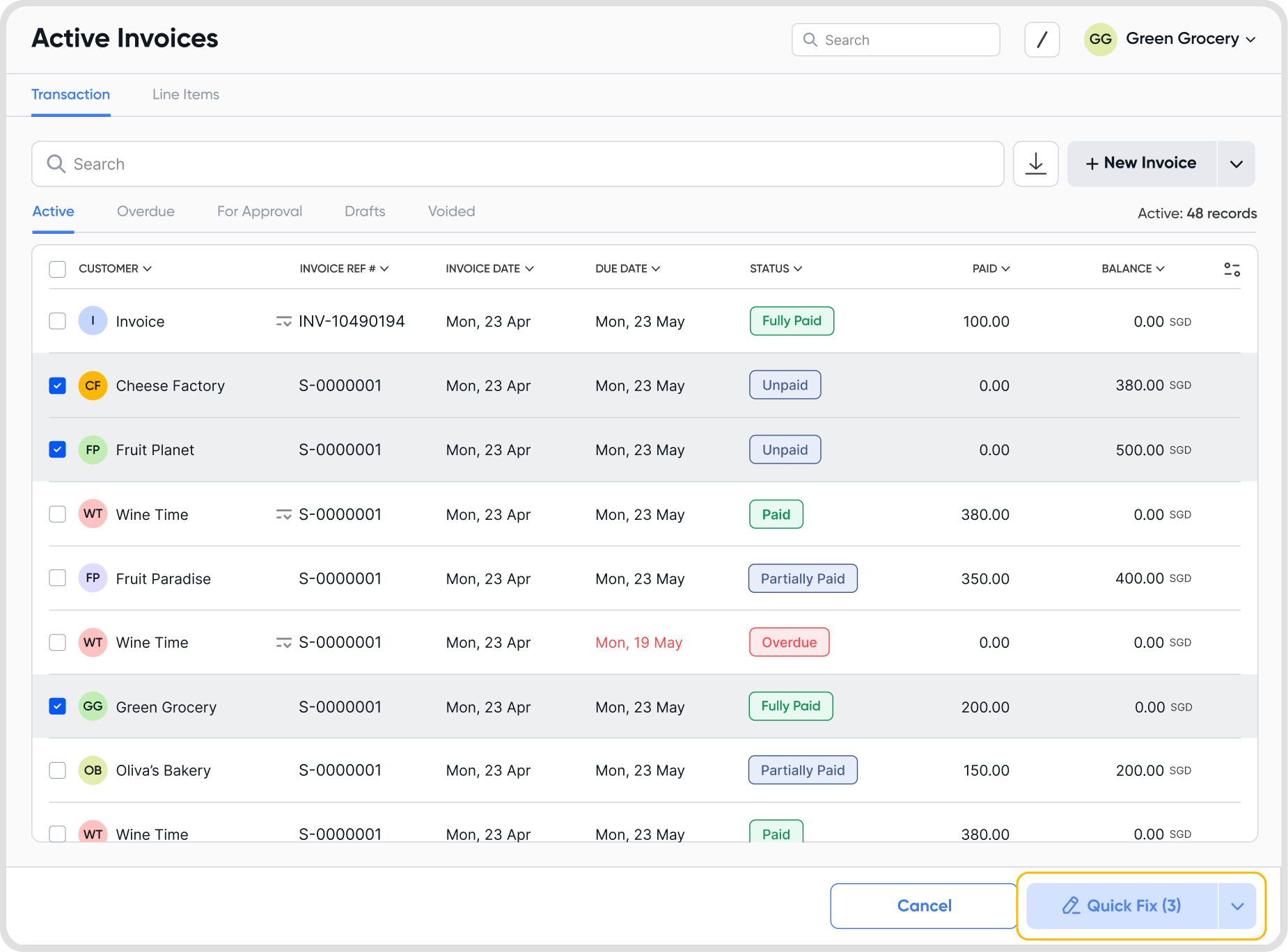This screenshot has height=952, width=1288.
Task: Open the Quick Fix dropdown arrow
Action: click(1237, 906)
